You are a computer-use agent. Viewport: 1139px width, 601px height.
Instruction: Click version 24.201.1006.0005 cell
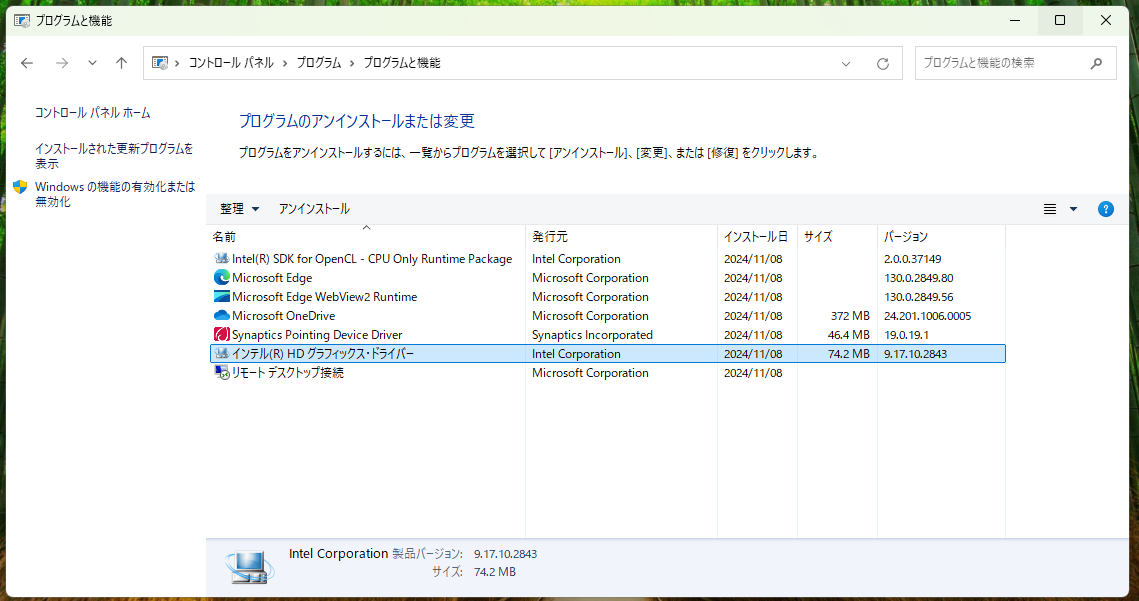coord(927,315)
